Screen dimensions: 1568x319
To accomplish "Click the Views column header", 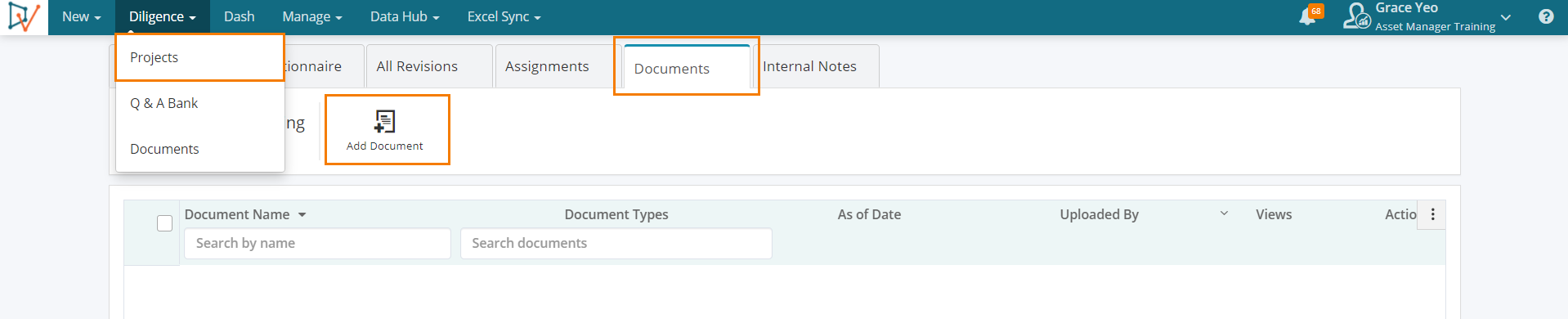I will [1274, 214].
